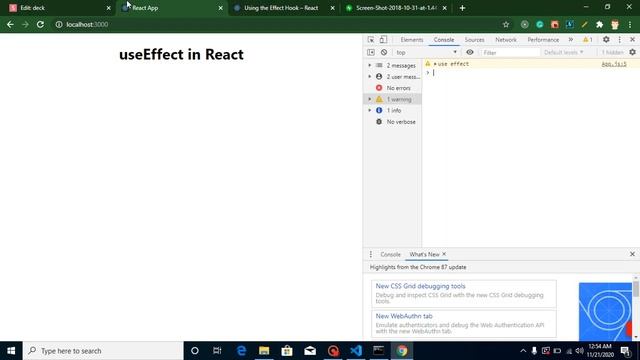Show more DevTools tabs via chevrons
The image size is (640, 360).
[x=571, y=40]
